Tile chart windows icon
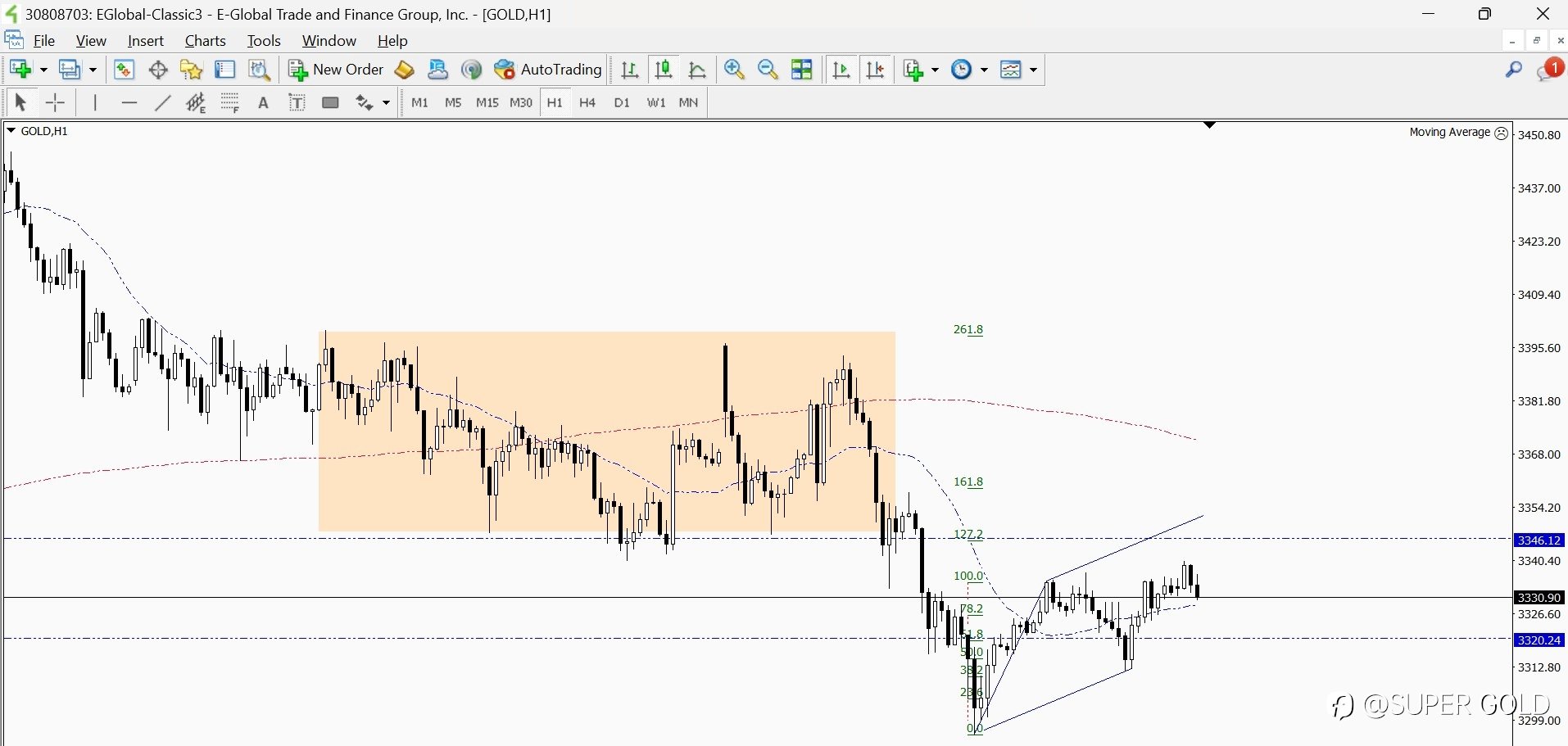Screen dimensions: 1568x746 (x=802, y=70)
